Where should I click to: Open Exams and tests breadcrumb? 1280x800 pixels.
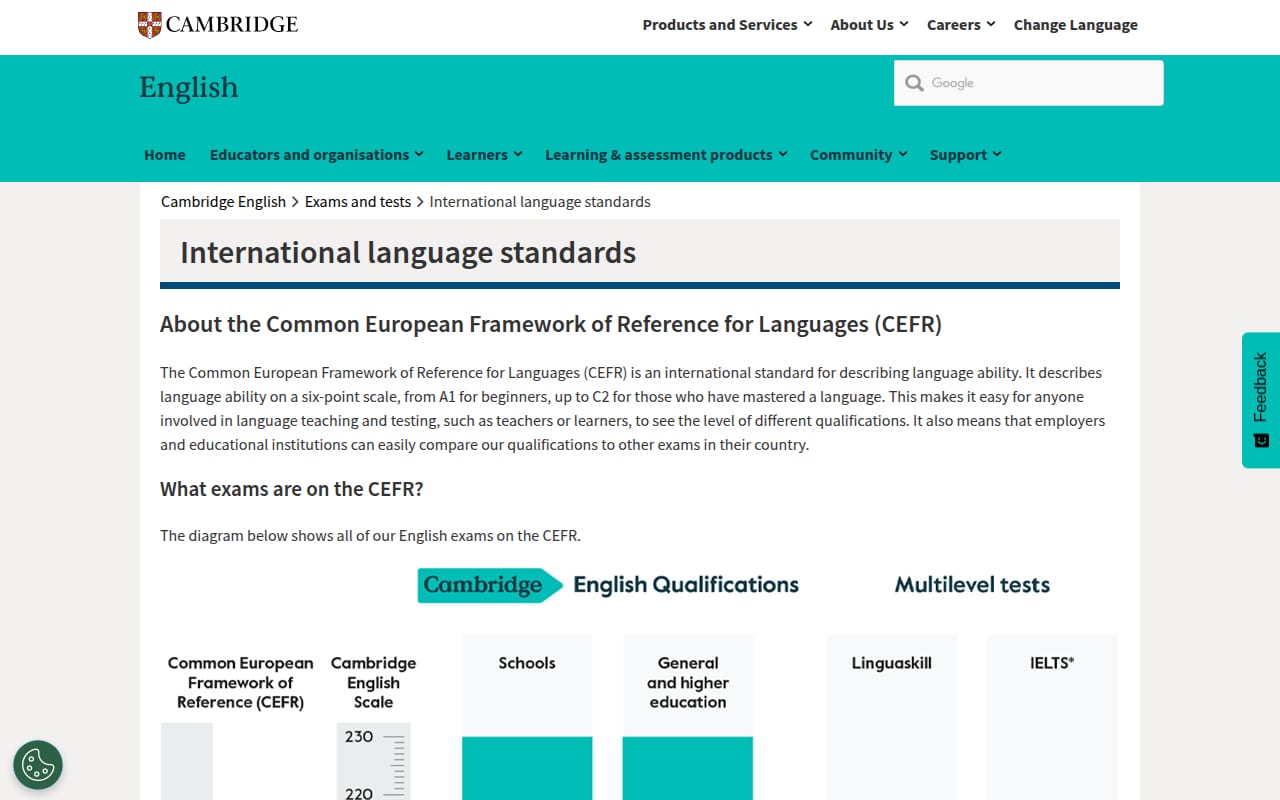[358, 202]
